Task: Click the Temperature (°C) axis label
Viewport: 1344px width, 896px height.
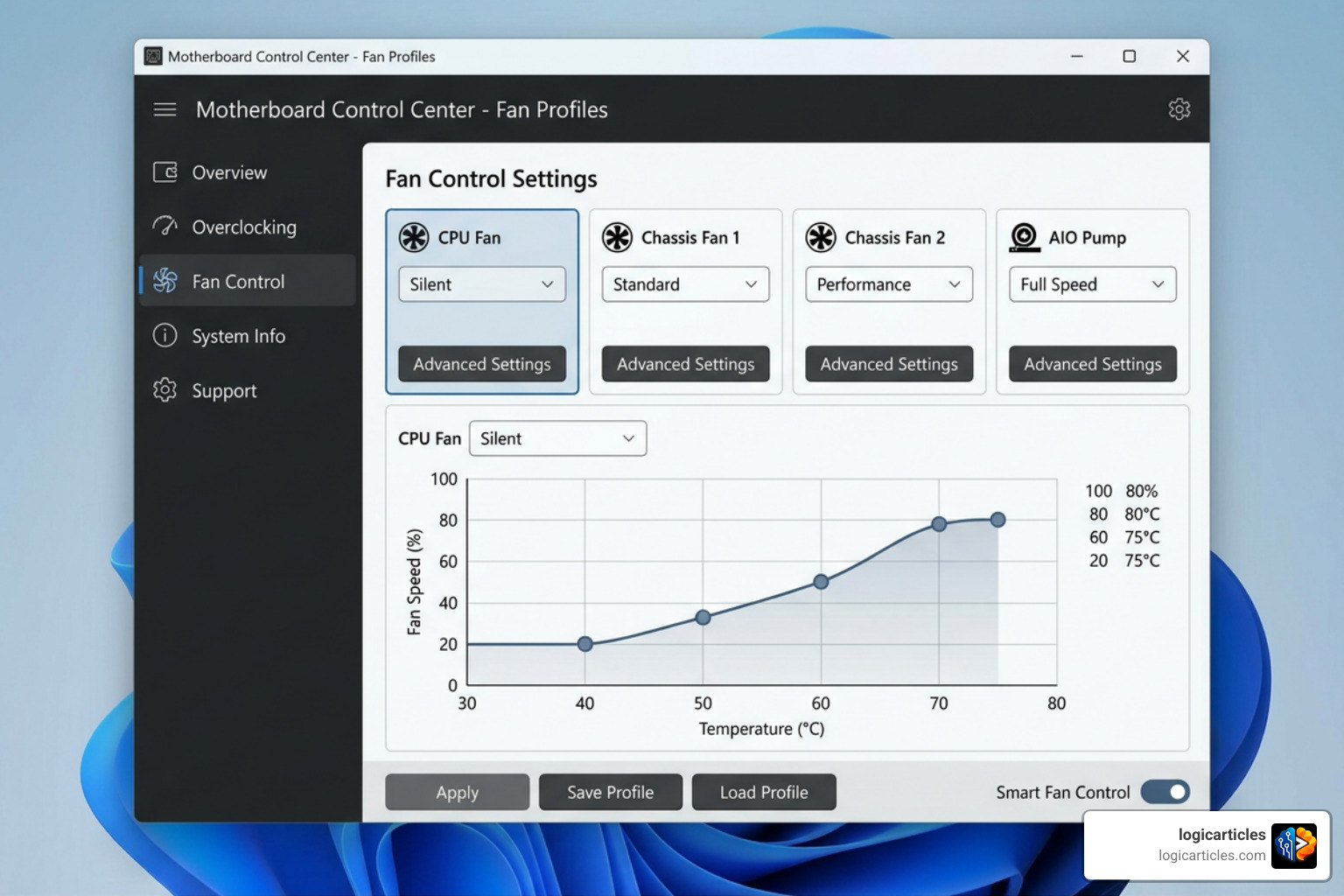Action: (x=761, y=729)
